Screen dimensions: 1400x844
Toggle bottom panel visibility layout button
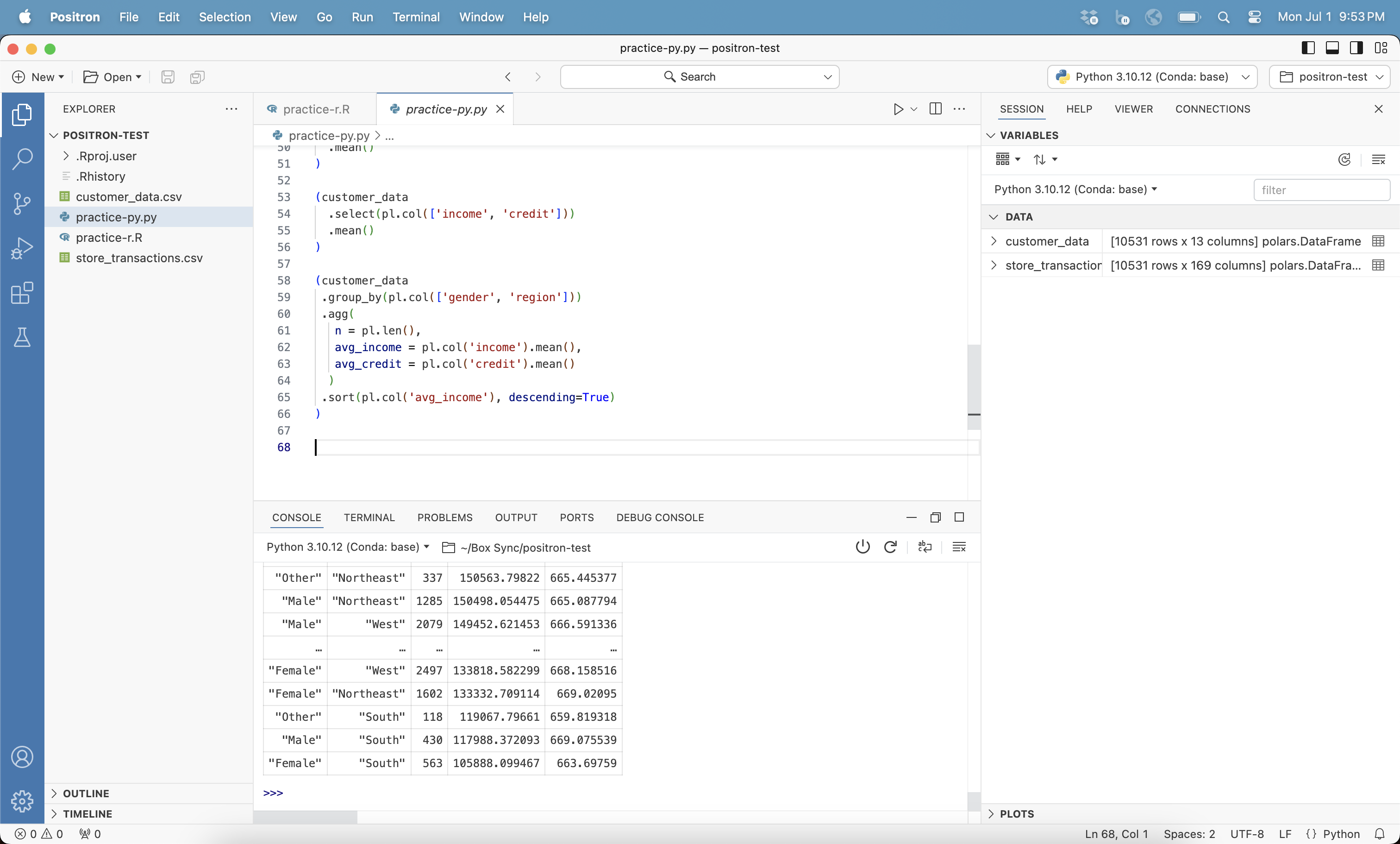[x=1332, y=48]
